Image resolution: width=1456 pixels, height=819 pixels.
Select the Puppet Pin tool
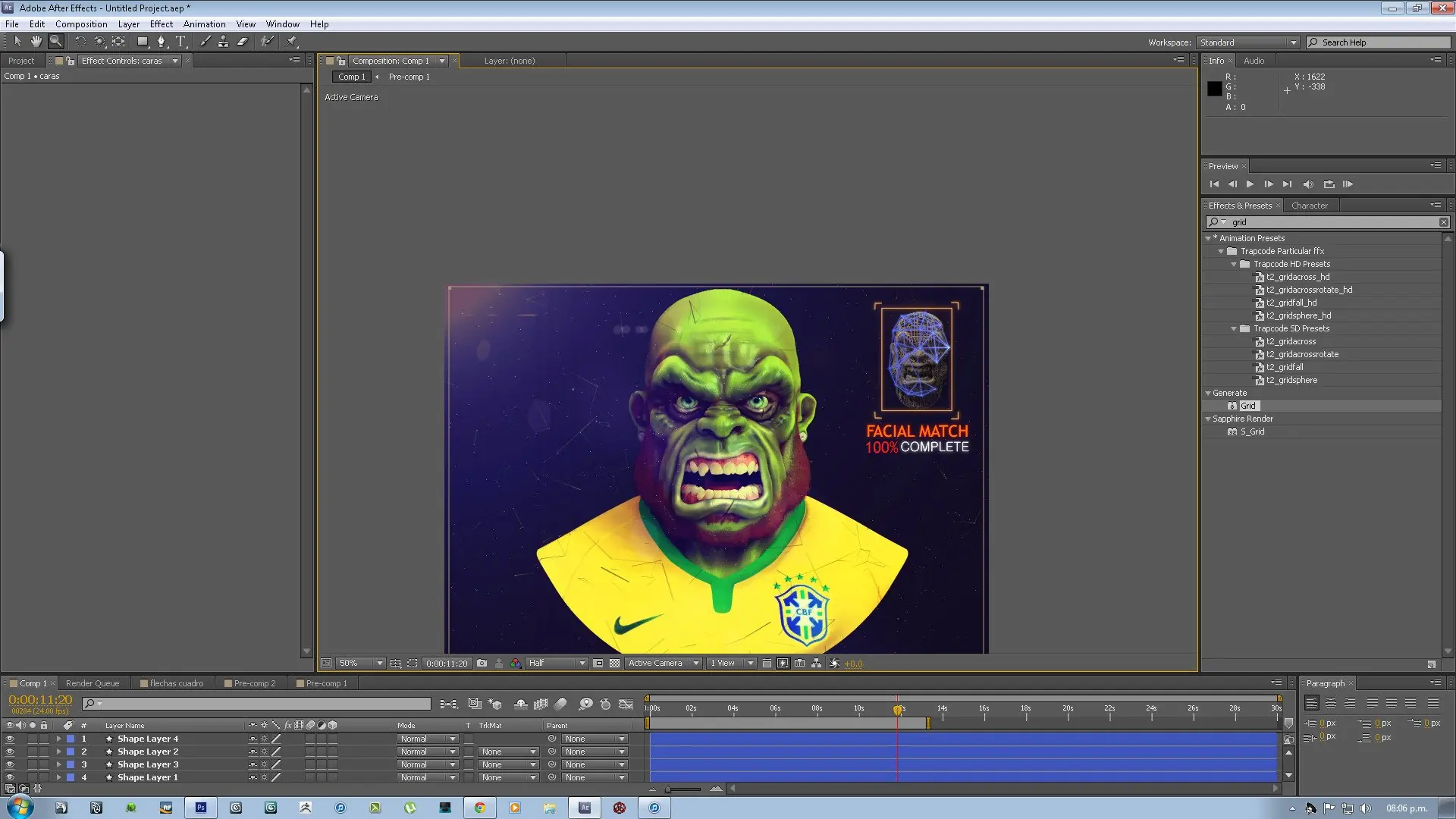[292, 42]
